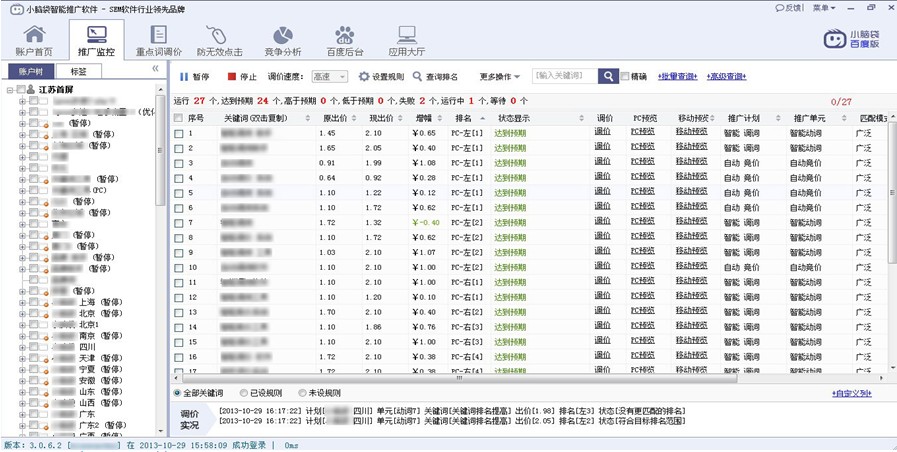
Task: Click the 输入关键词 search field
Action: (x=564, y=77)
